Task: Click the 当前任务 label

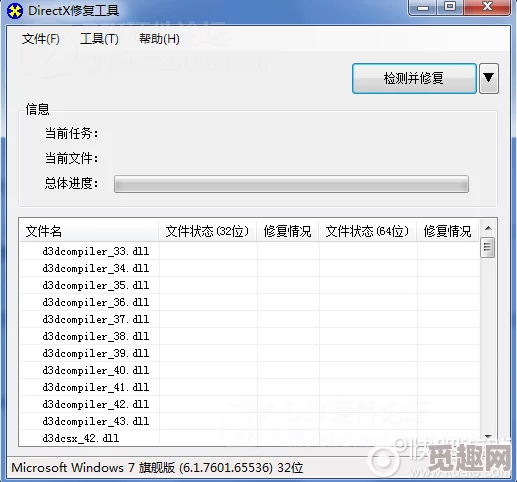Action: 71,134
